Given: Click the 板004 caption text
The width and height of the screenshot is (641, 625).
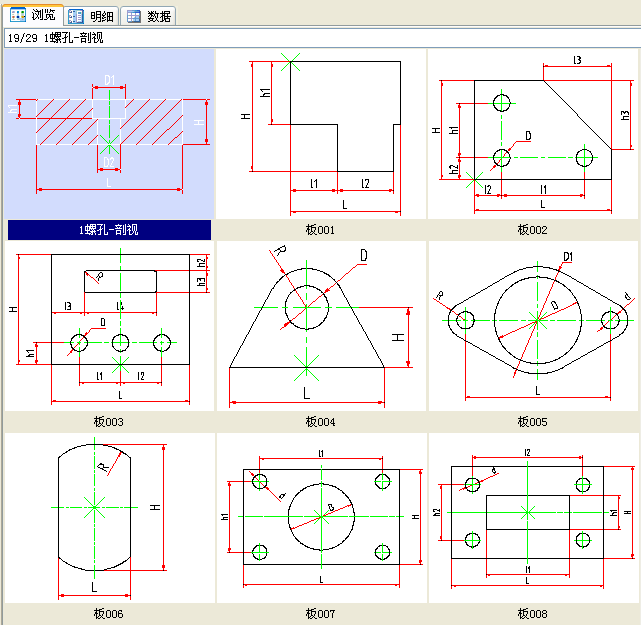Looking at the screenshot, I should point(320,422).
